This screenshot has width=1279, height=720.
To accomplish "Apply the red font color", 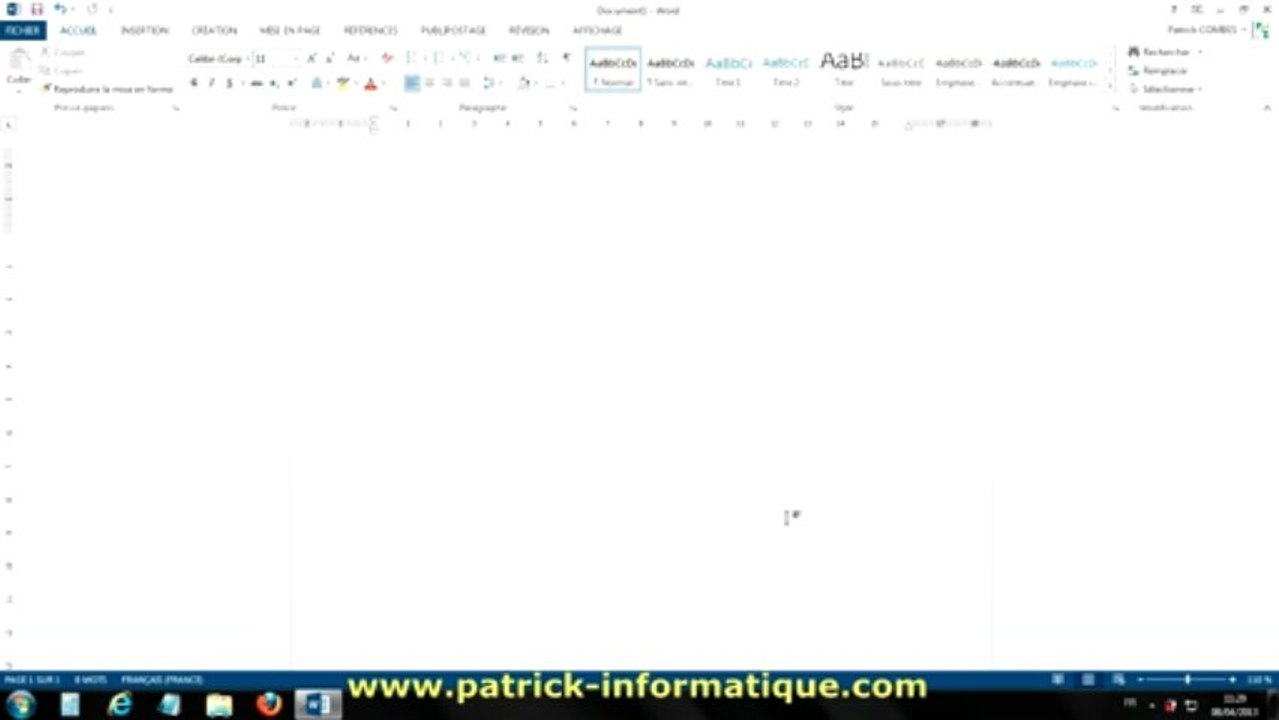I will 370,83.
